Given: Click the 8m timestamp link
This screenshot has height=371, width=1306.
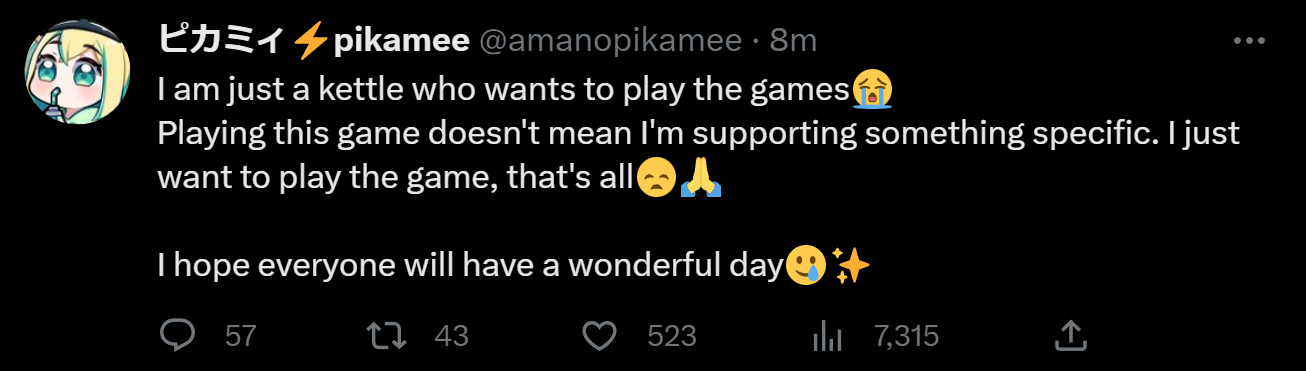Looking at the screenshot, I should [x=793, y=41].
